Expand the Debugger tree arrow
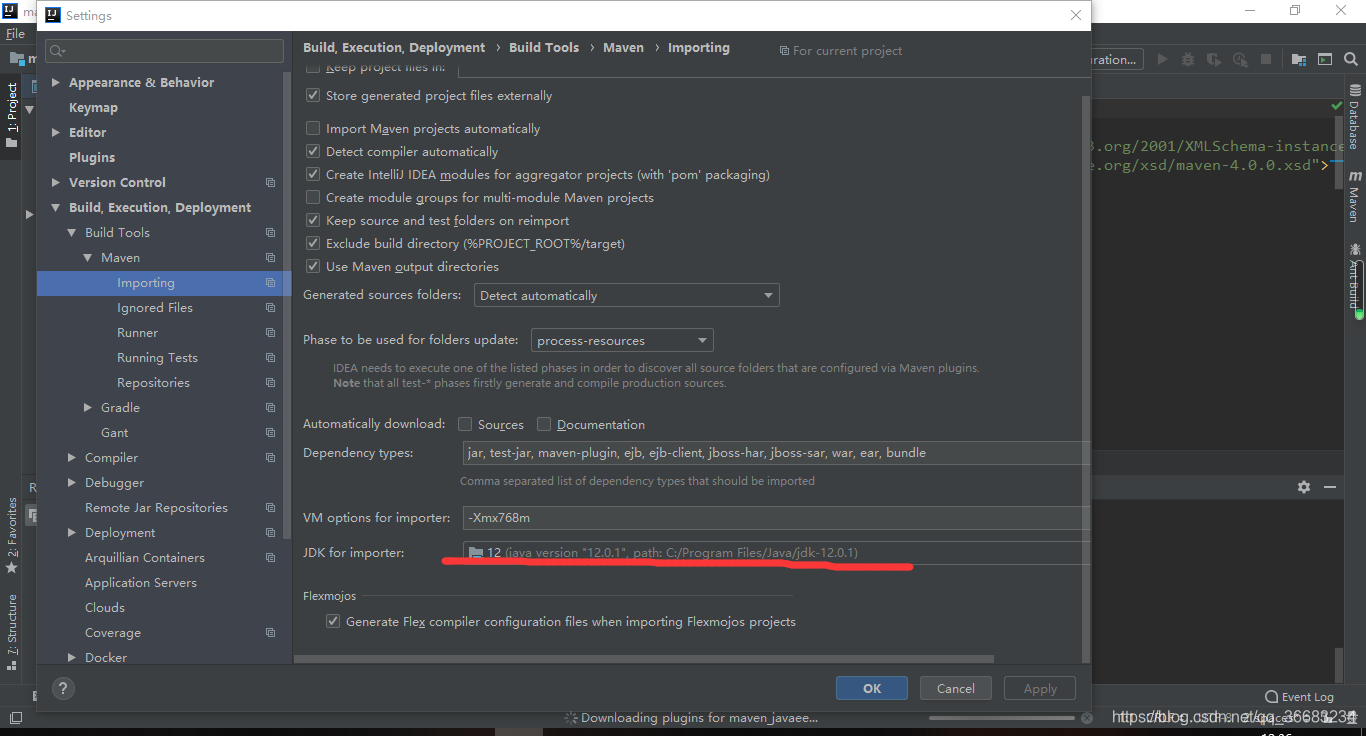 72,483
